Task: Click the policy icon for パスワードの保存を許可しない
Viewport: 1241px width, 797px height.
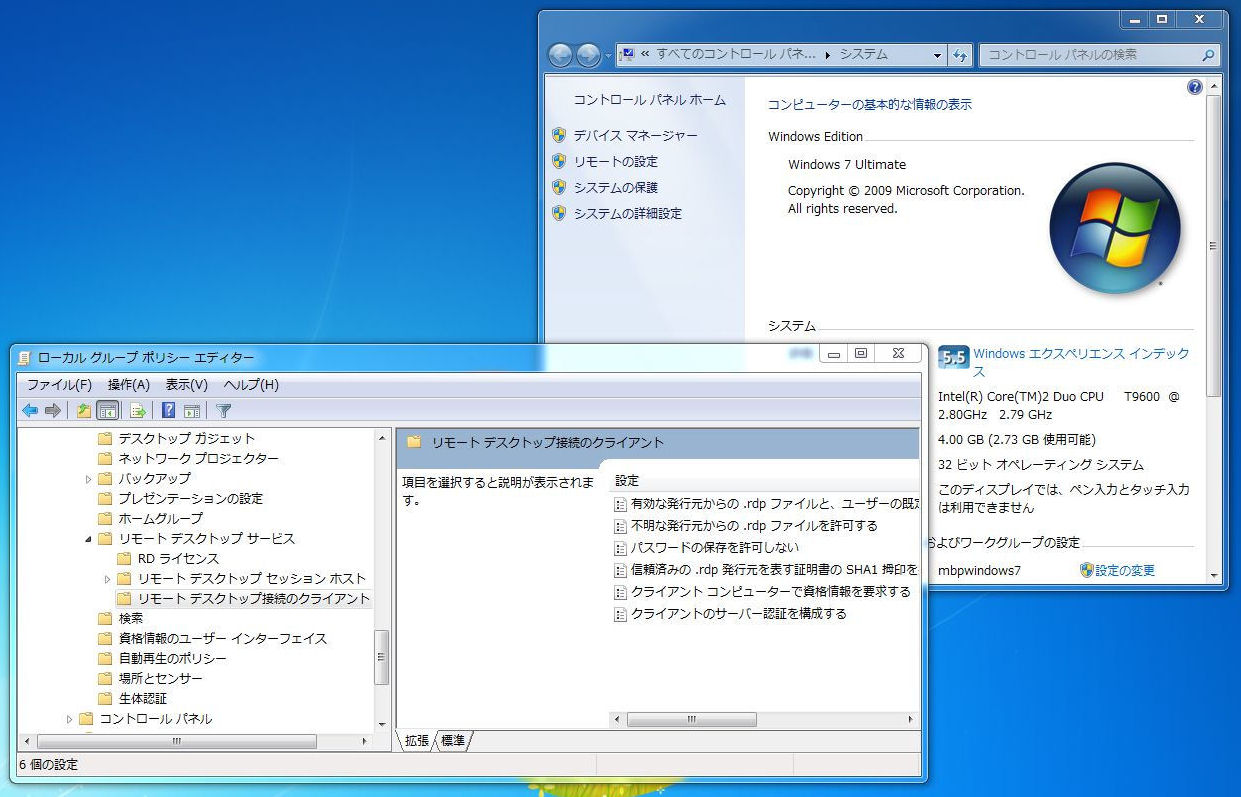Action: 620,547
